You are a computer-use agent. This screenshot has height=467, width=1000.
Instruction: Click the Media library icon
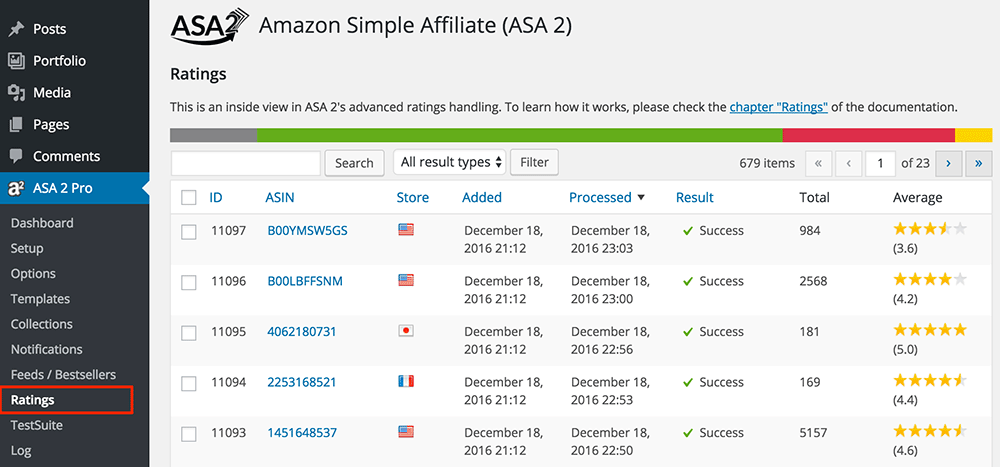tap(16, 93)
